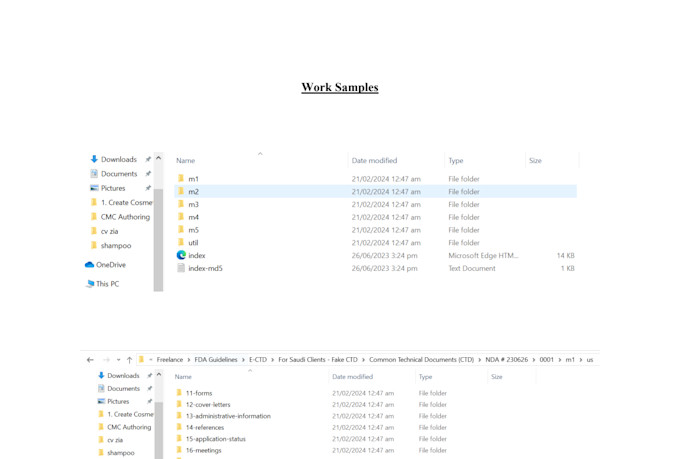Open the m4 folder
680x459 pixels.
pos(193,217)
